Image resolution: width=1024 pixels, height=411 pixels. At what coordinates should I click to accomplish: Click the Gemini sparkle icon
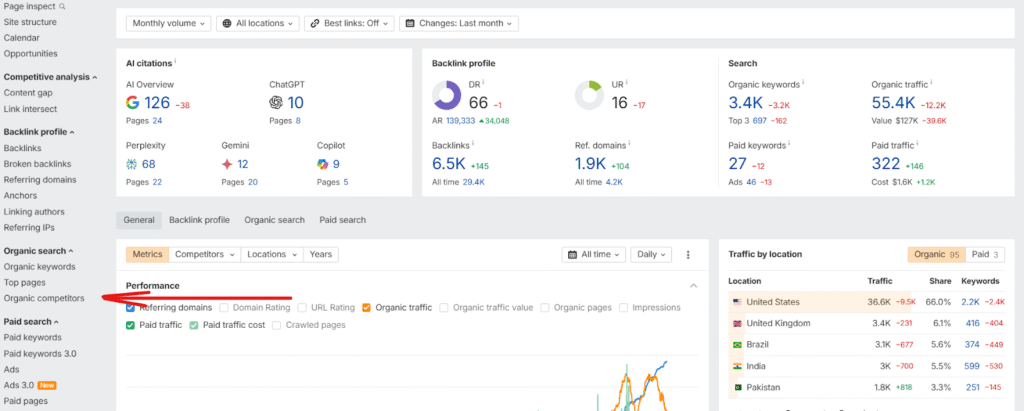coord(227,164)
